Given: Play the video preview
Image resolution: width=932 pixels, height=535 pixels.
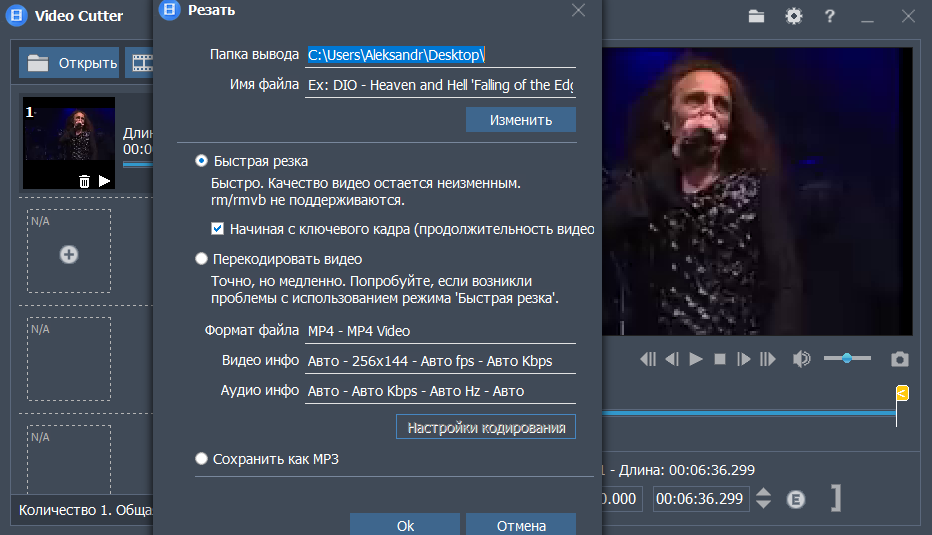Looking at the screenshot, I should [x=696, y=359].
